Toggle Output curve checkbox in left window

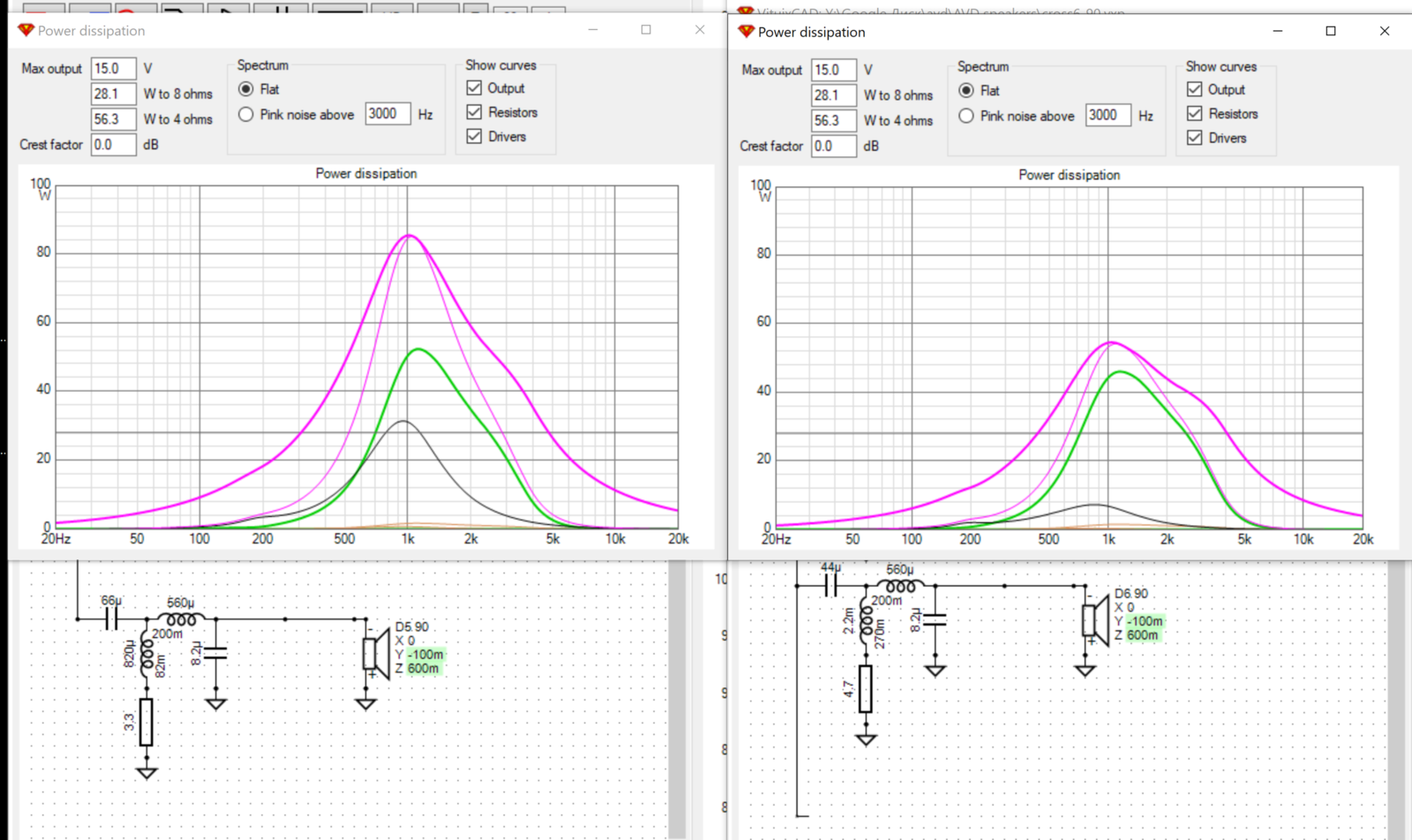tap(474, 87)
